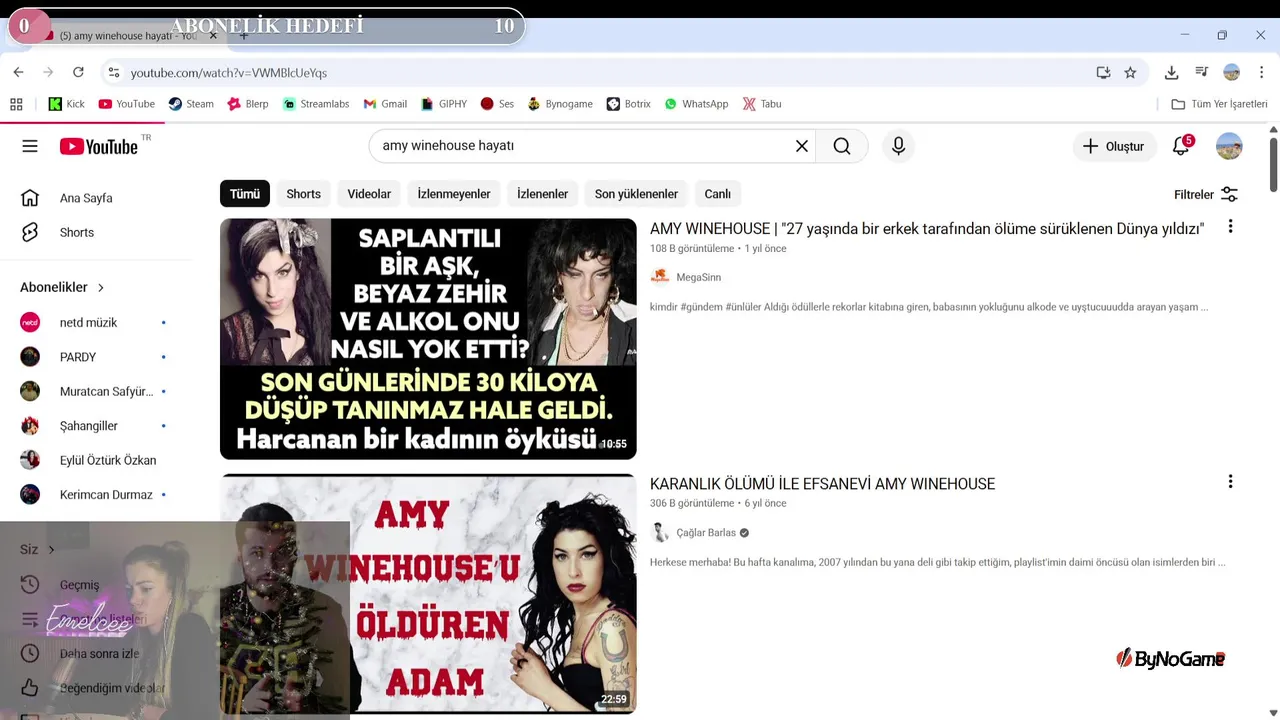This screenshot has height=720, width=1280.
Task: Open Tabu bookmark
Action: click(762, 104)
